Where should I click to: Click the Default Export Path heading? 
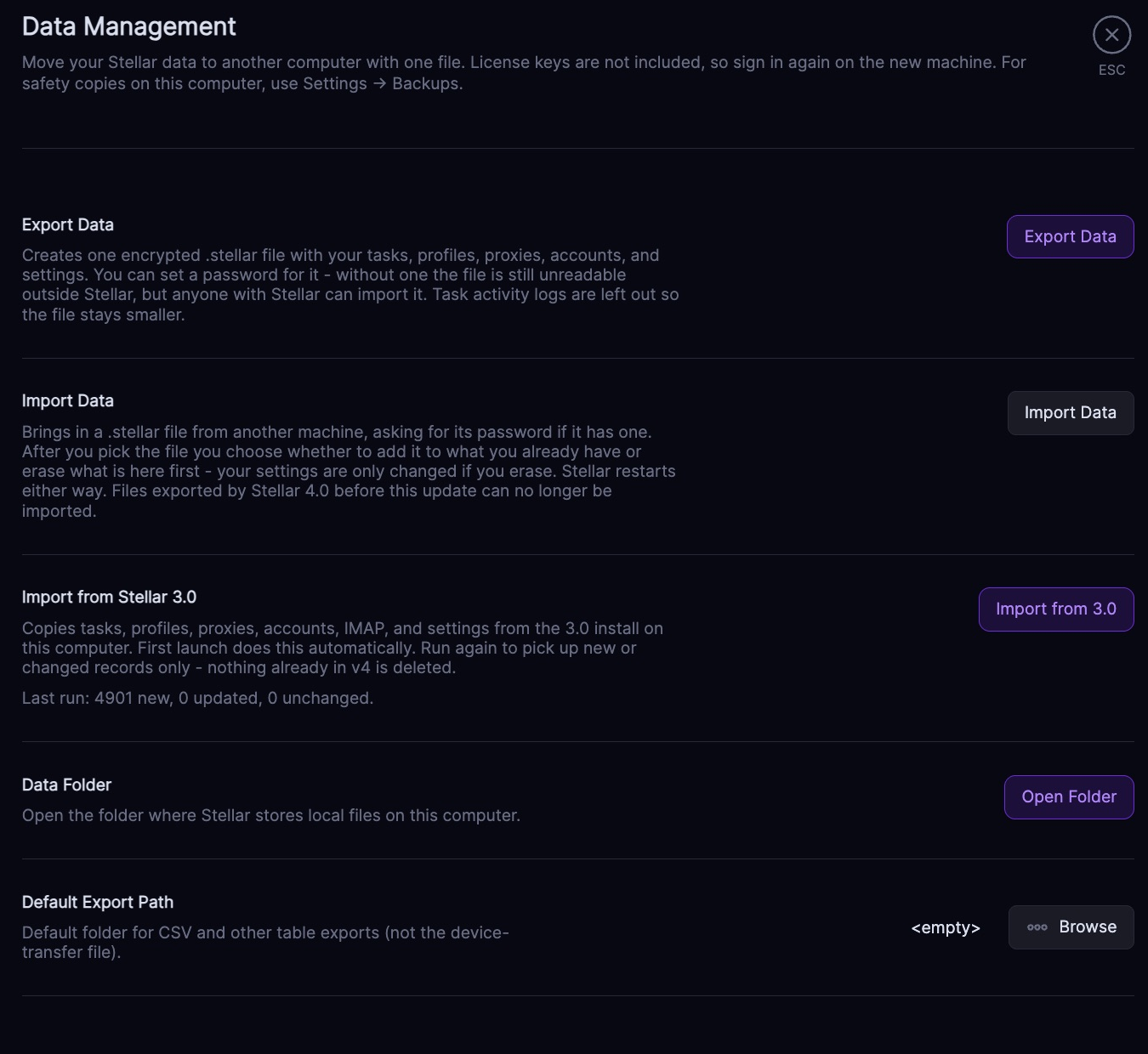coord(98,903)
